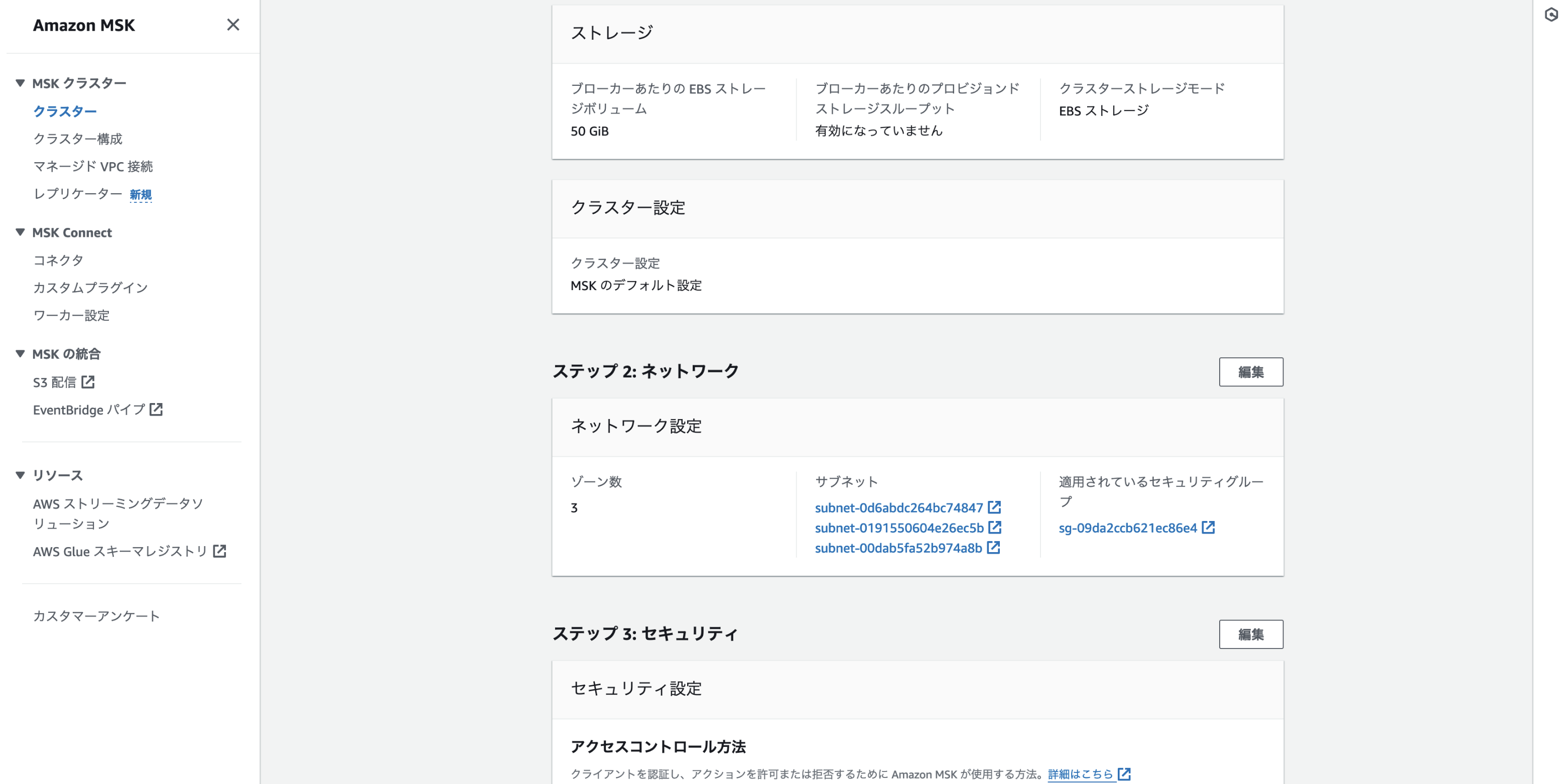Open the 詳細はこちら link
The height and width of the screenshot is (784, 1568).
click(x=1081, y=773)
